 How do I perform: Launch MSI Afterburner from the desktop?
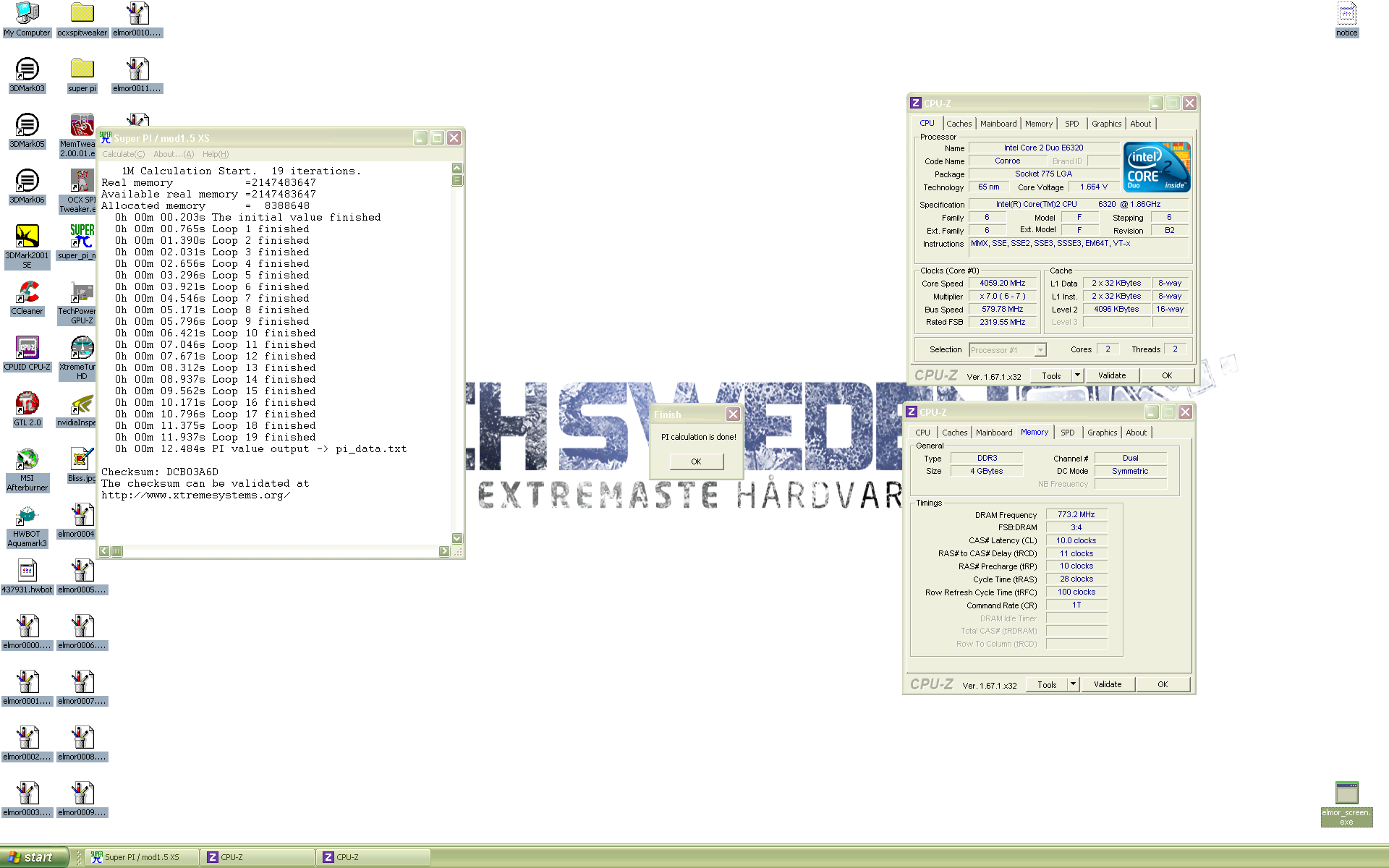27,469
